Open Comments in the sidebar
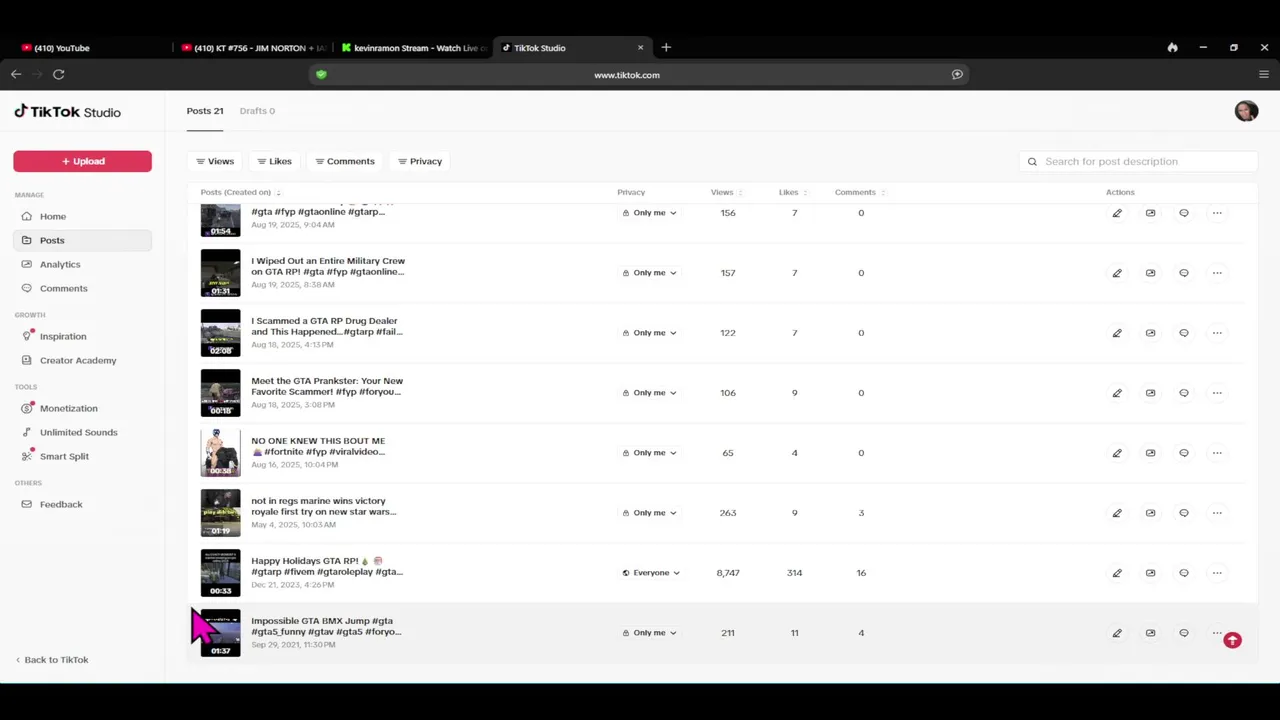The width and height of the screenshot is (1280, 720). (x=82, y=288)
